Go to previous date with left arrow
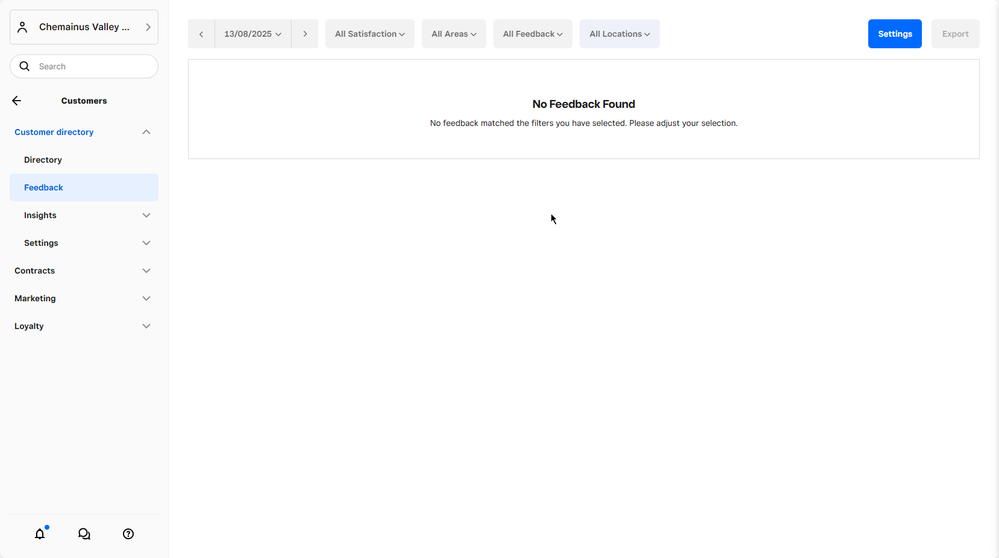This screenshot has height=558, width=999. [201, 34]
